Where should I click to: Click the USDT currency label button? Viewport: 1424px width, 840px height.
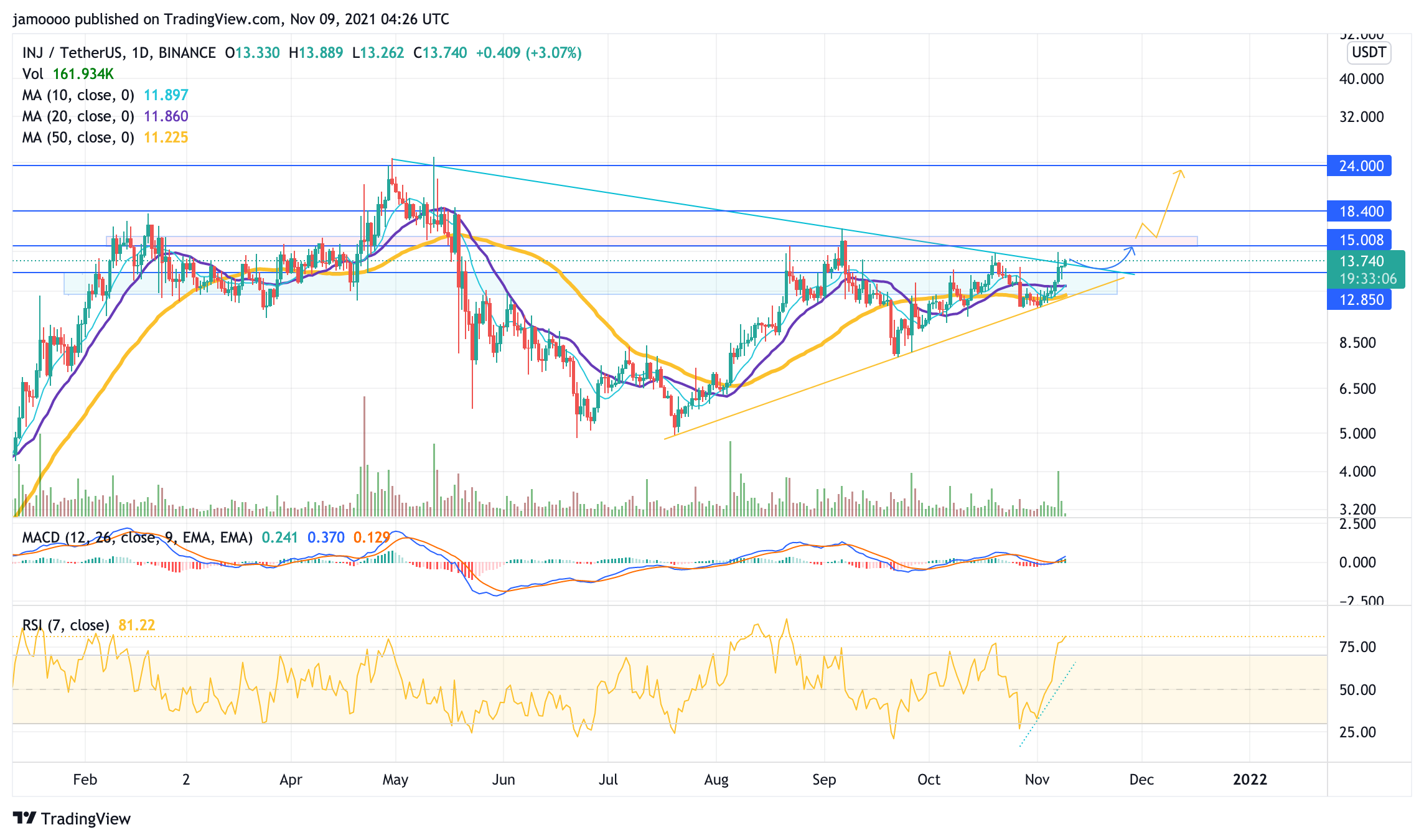pos(1369,52)
